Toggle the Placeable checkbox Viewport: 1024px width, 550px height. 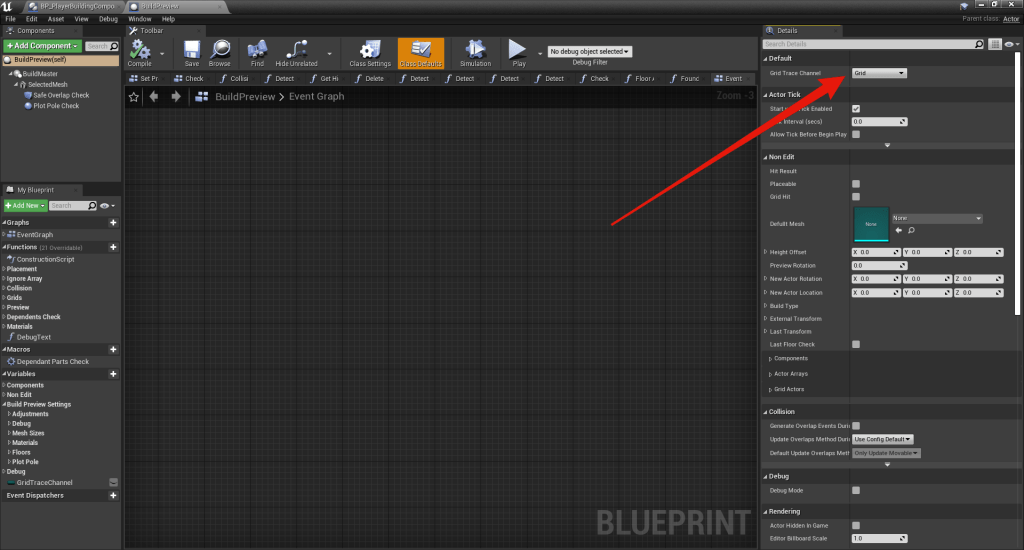click(x=856, y=184)
